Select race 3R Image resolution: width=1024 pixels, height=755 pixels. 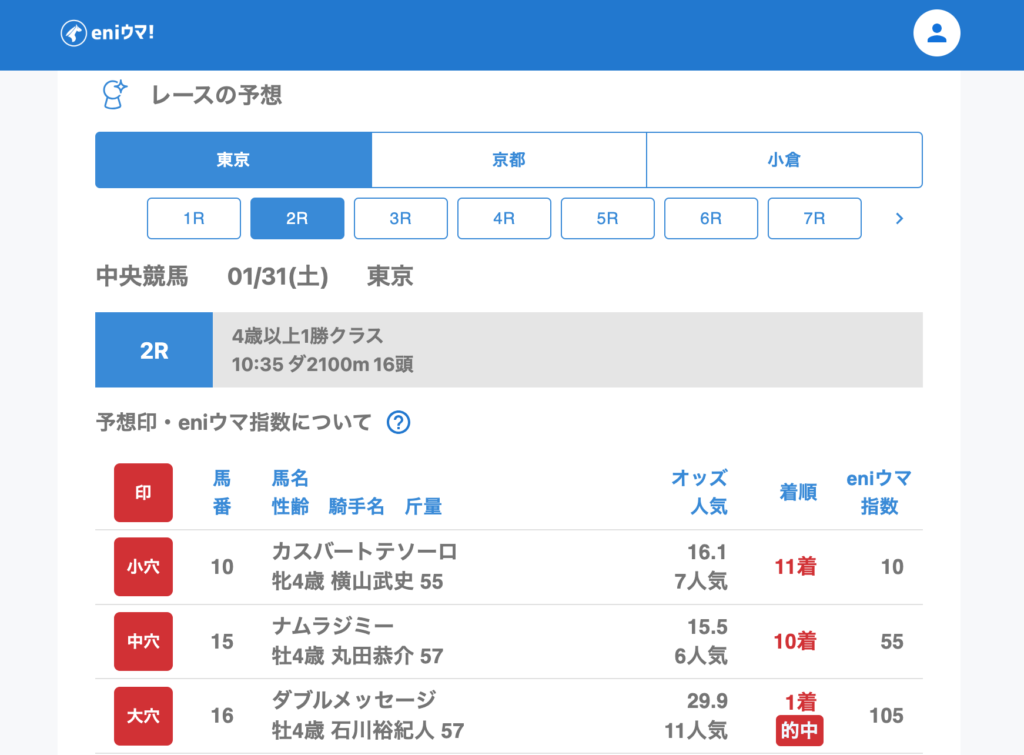(x=400, y=218)
